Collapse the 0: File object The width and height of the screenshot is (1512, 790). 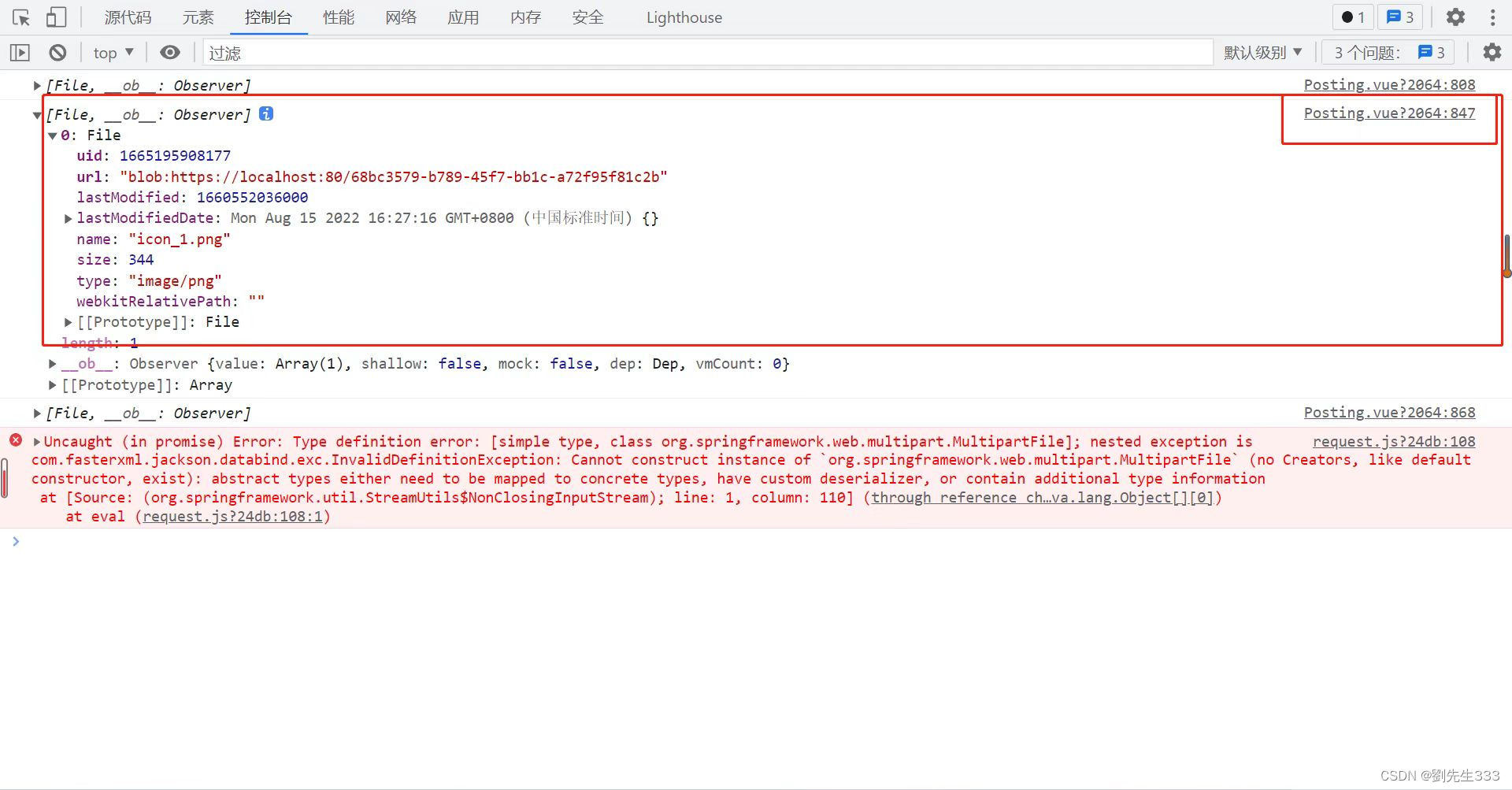point(53,135)
